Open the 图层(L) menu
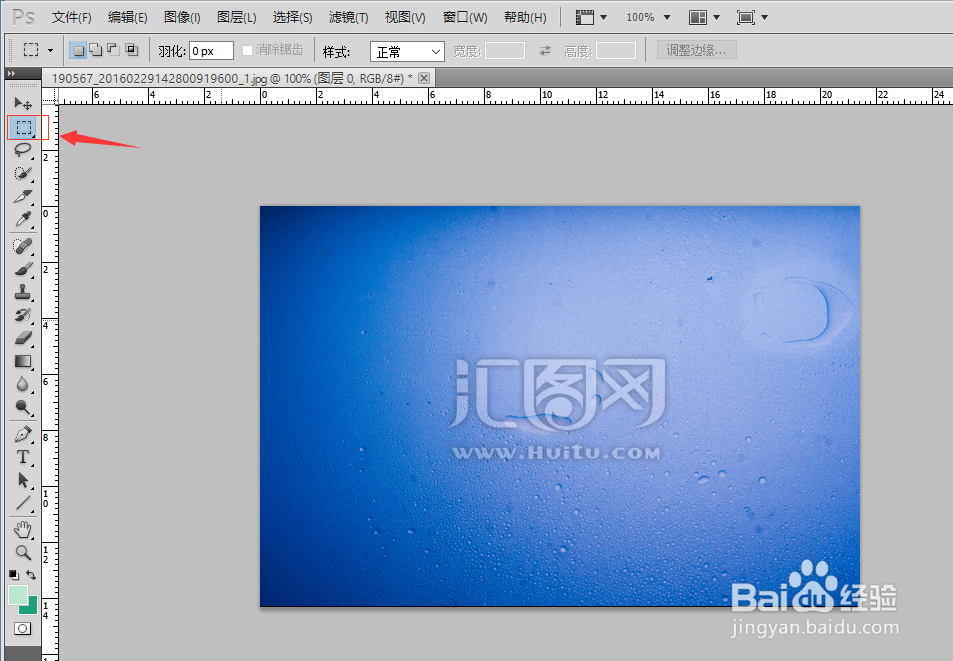The width and height of the screenshot is (953, 661). tap(236, 17)
